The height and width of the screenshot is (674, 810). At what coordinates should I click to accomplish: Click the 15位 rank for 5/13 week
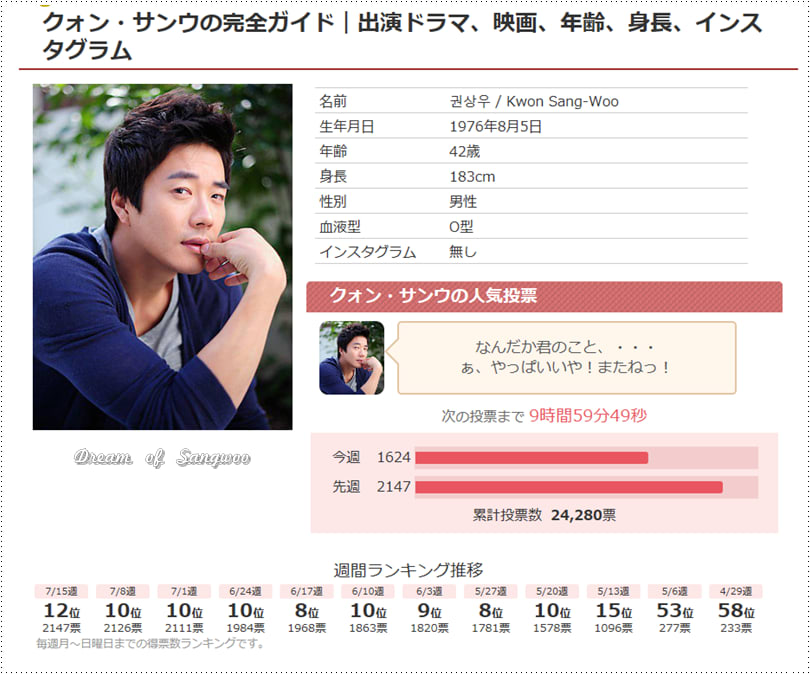(613, 611)
